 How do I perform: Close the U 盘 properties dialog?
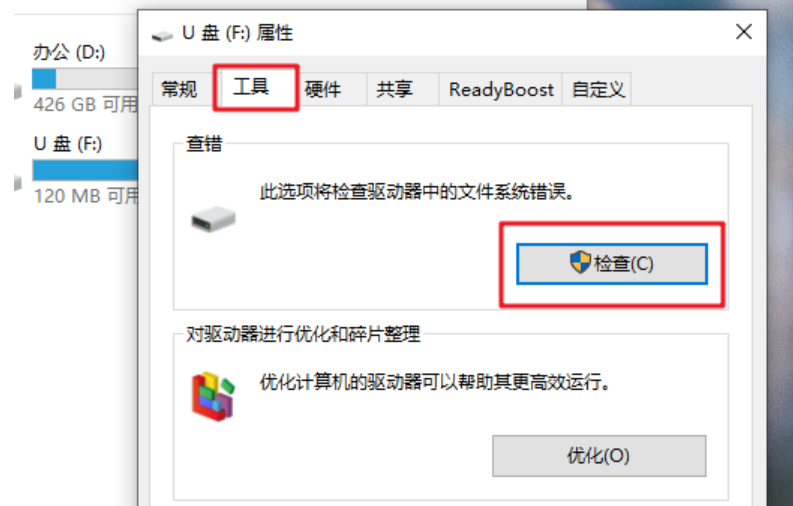[x=743, y=32]
